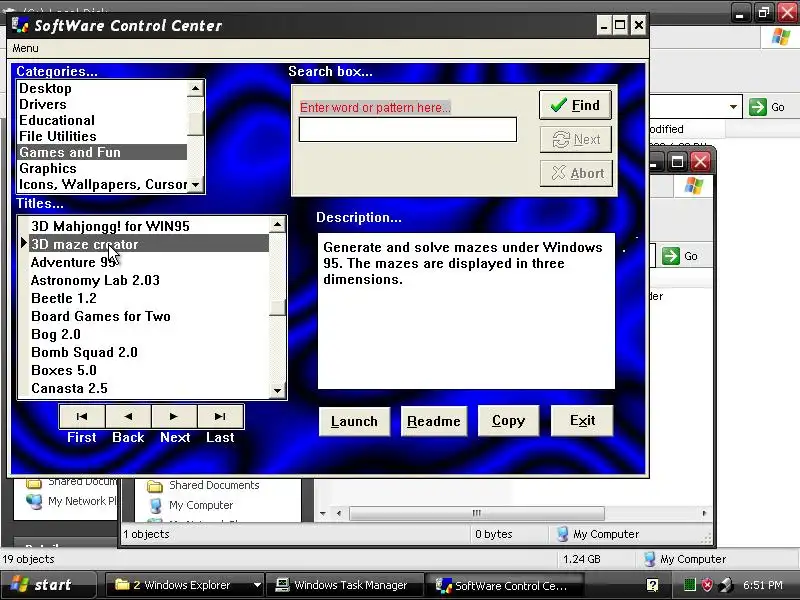The width and height of the screenshot is (800, 600).
Task: Click Categories list scroll down arrow
Action: (x=195, y=185)
